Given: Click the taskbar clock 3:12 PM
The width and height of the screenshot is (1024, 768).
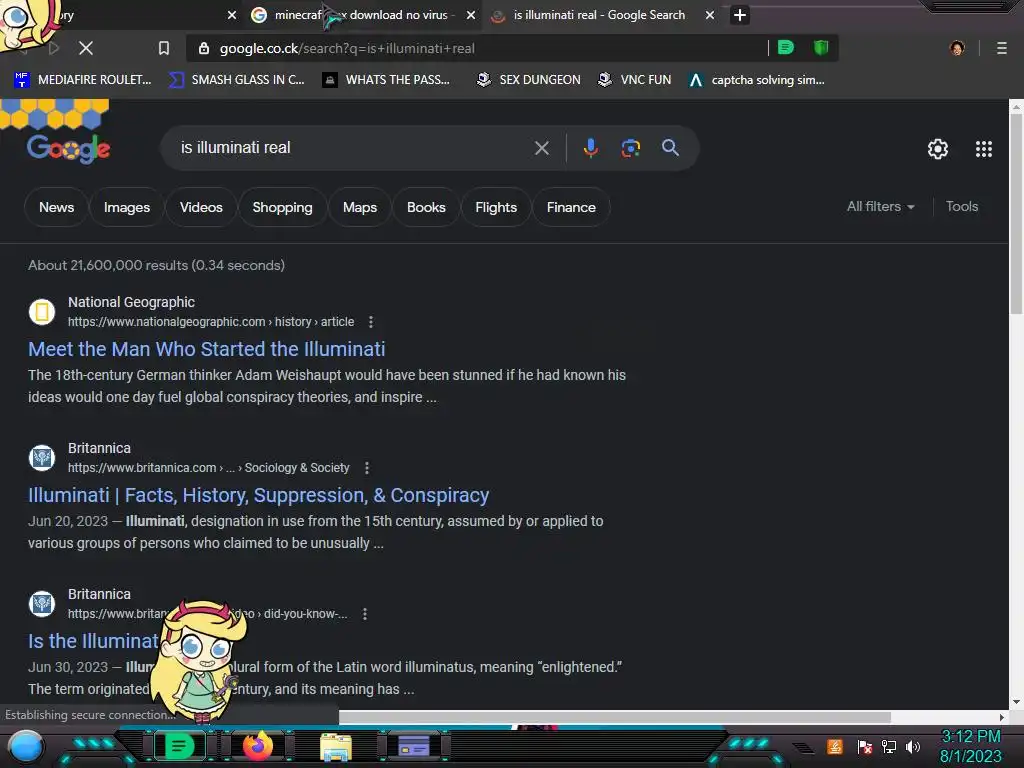Looking at the screenshot, I should (x=970, y=737).
